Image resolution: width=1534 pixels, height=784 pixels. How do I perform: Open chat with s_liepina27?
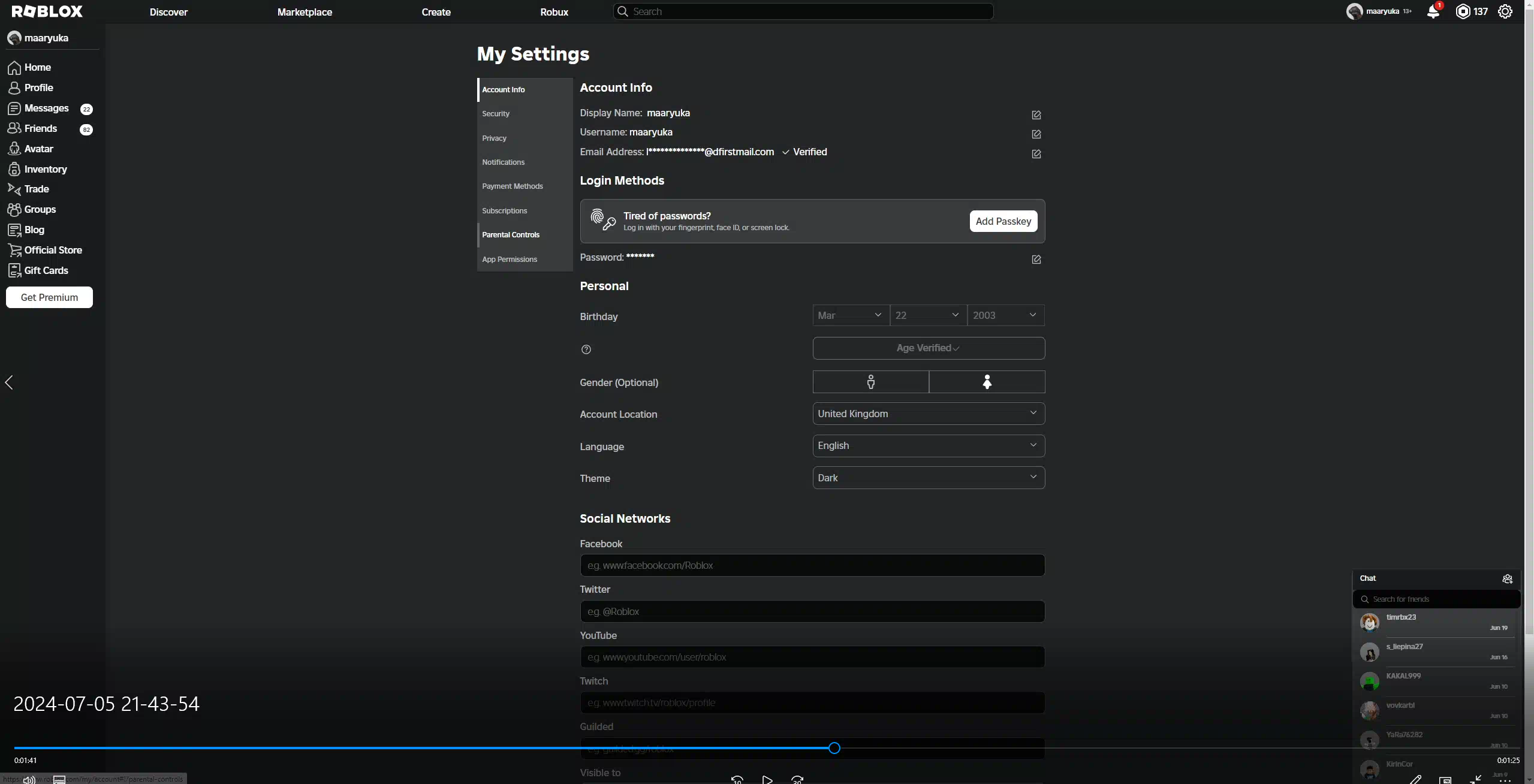tap(1436, 652)
